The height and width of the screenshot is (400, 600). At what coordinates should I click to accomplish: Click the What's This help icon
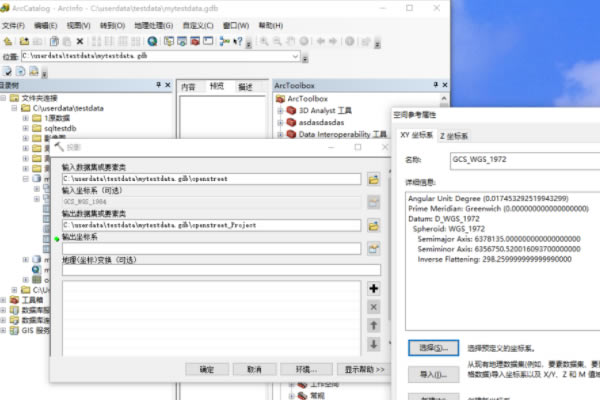point(238,41)
